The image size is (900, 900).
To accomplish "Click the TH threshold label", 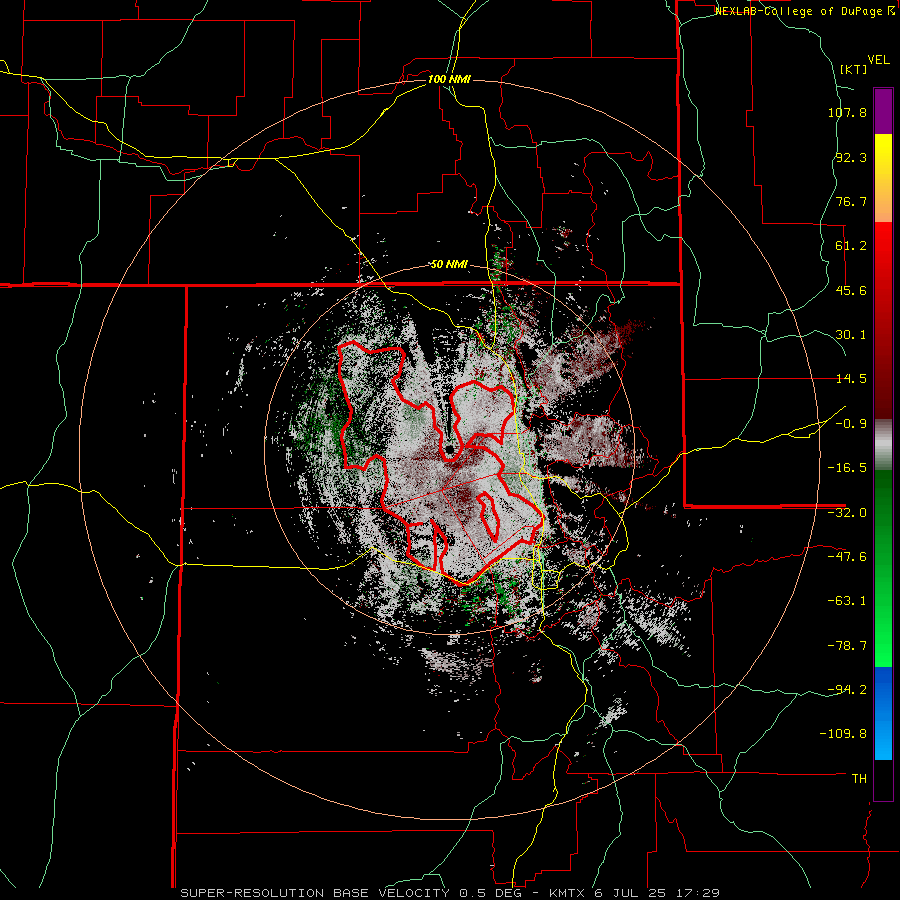I will tap(859, 779).
